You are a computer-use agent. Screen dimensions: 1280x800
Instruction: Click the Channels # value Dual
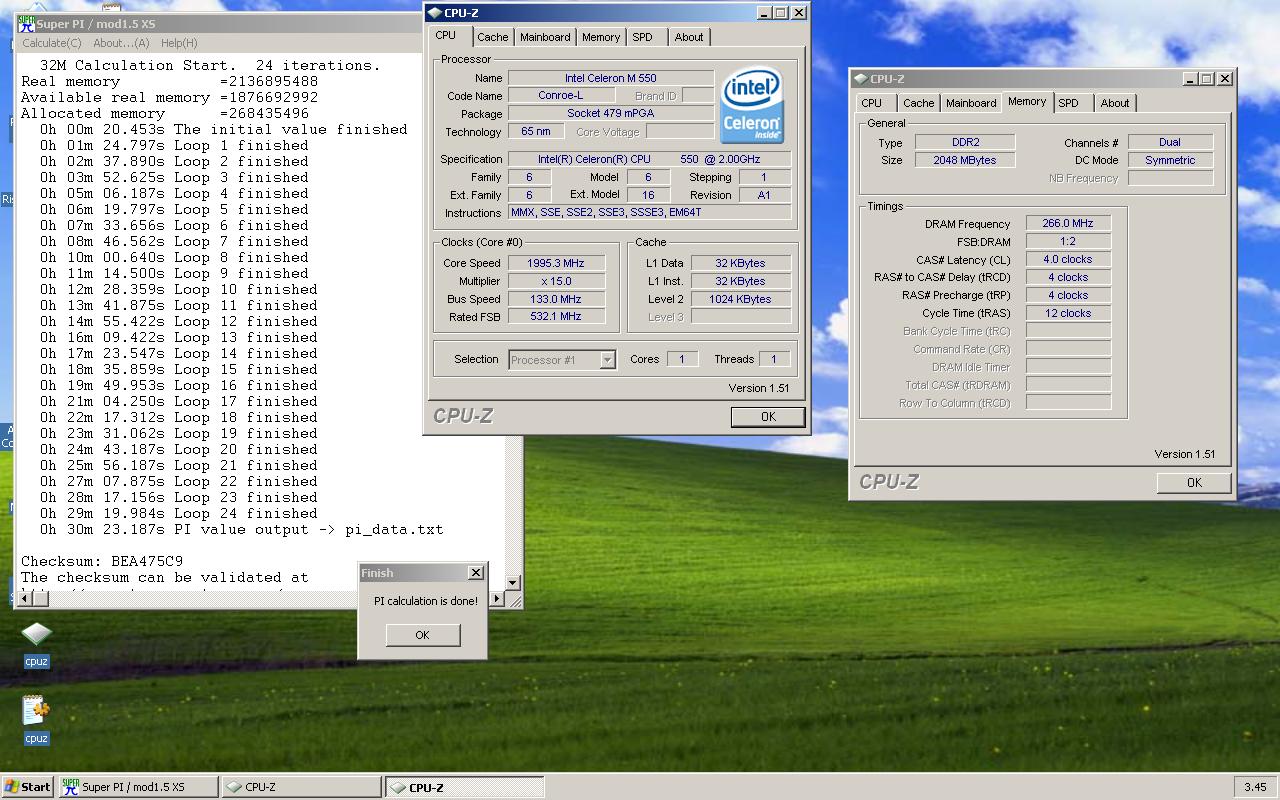(1170, 142)
